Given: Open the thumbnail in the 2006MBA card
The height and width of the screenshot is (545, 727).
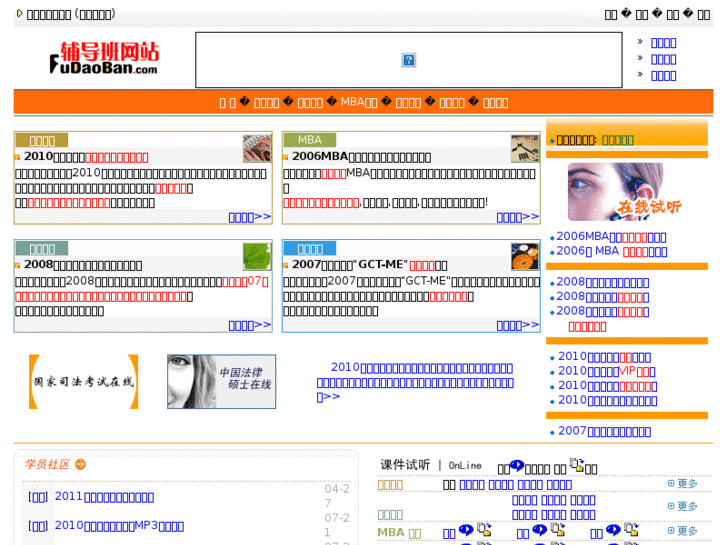Looking at the screenshot, I should coord(525,148).
